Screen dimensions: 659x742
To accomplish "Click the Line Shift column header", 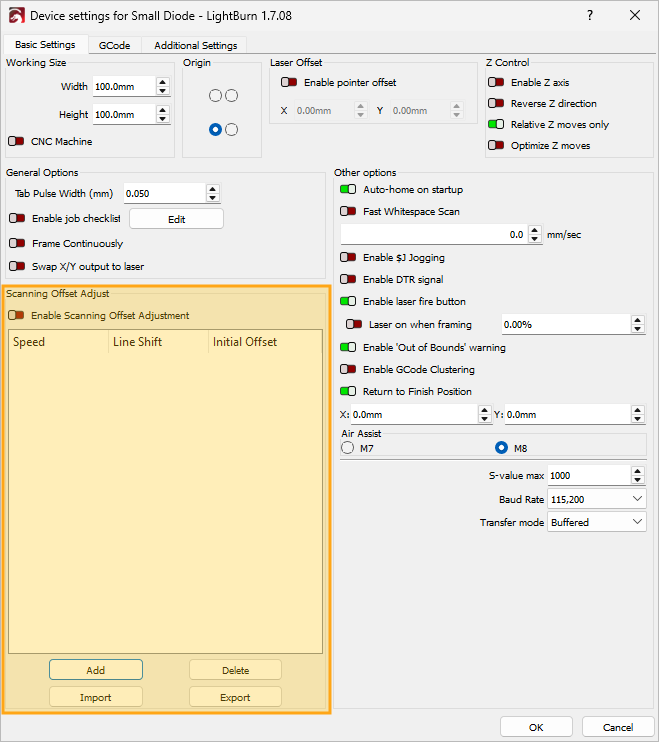I will [158, 342].
